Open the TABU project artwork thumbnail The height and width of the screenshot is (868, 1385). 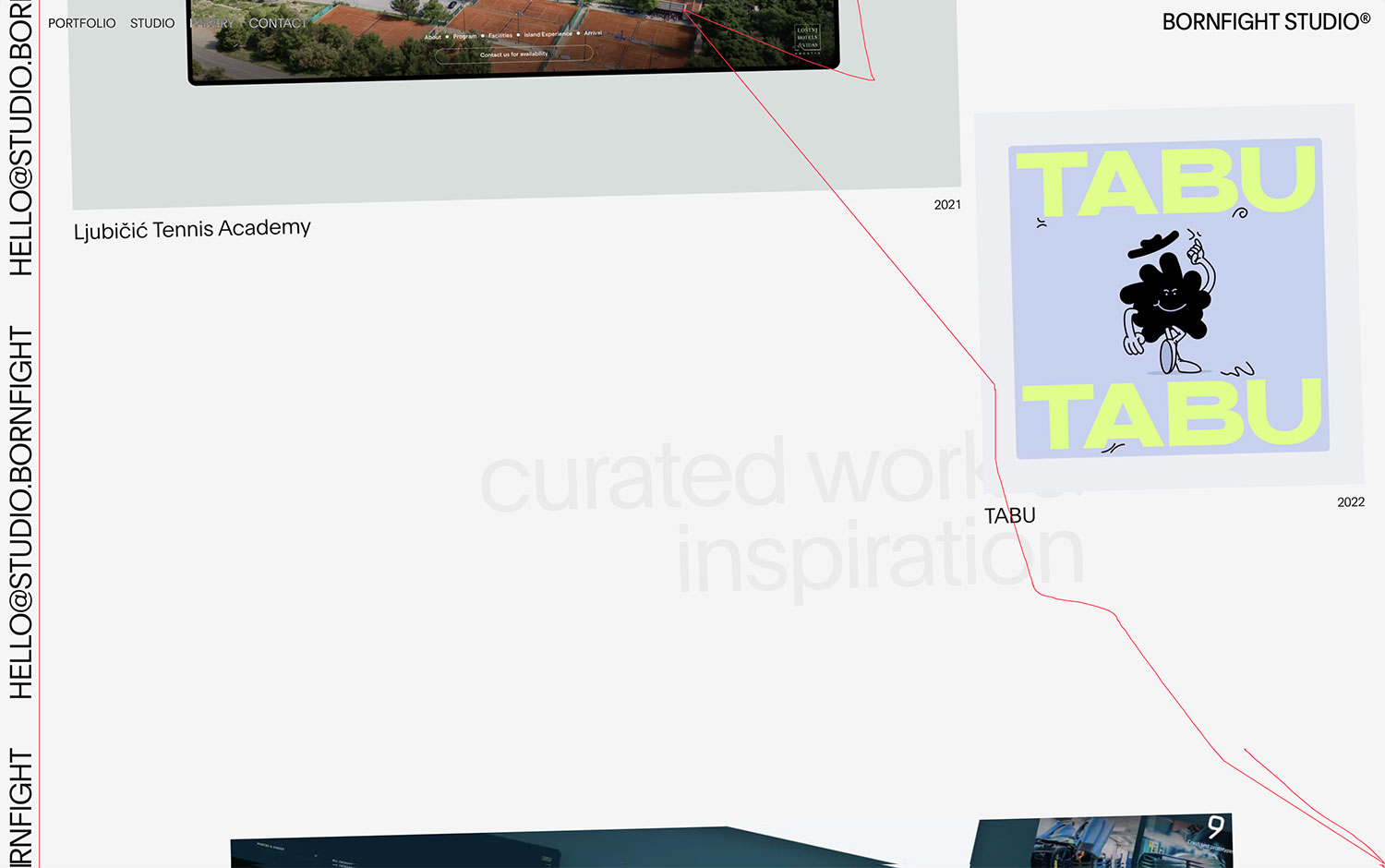[x=1169, y=298]
